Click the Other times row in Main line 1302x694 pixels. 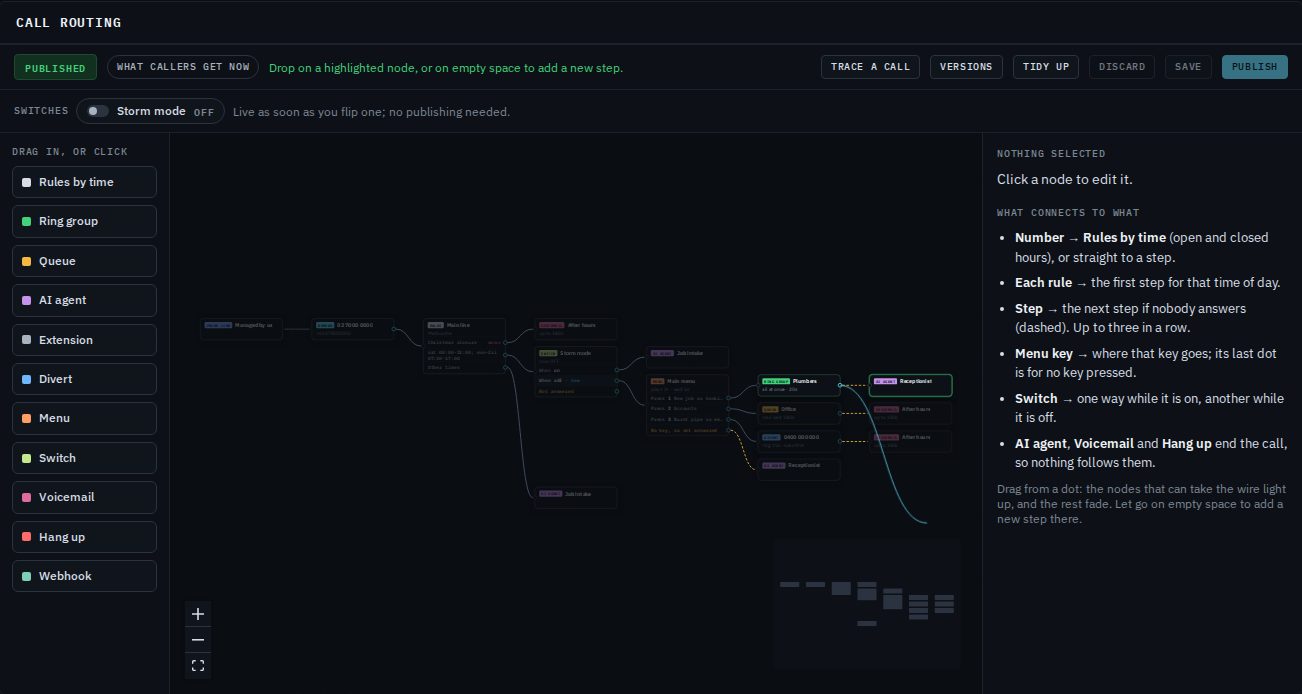[x=464, y=367]
